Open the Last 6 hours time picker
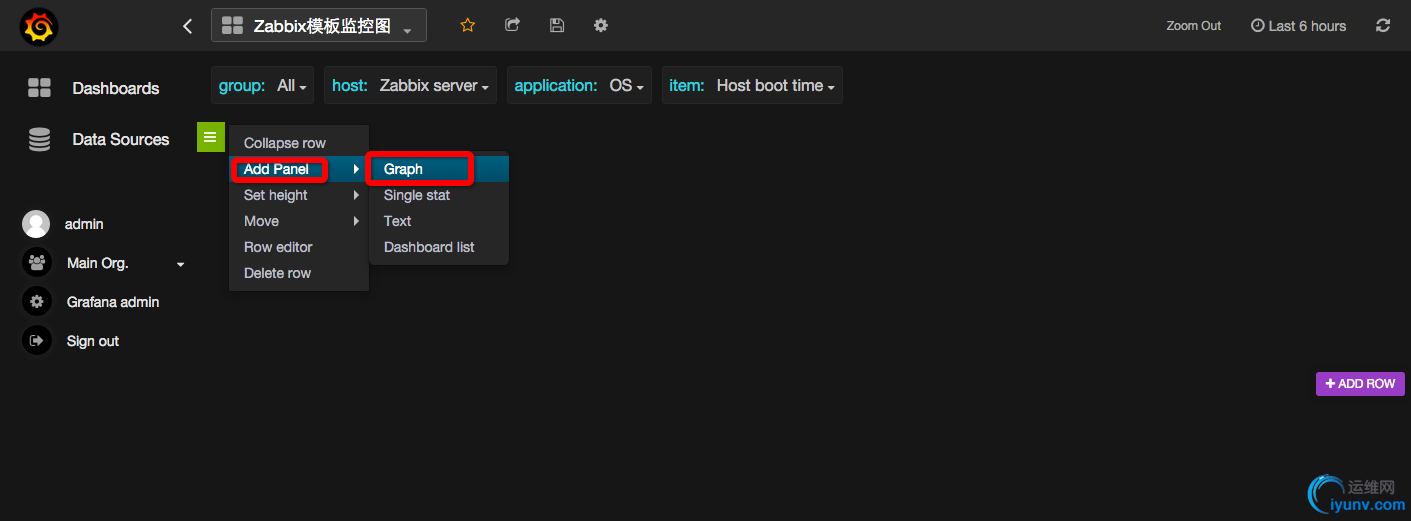The image size is (1411, 521). pos(1298,26)
